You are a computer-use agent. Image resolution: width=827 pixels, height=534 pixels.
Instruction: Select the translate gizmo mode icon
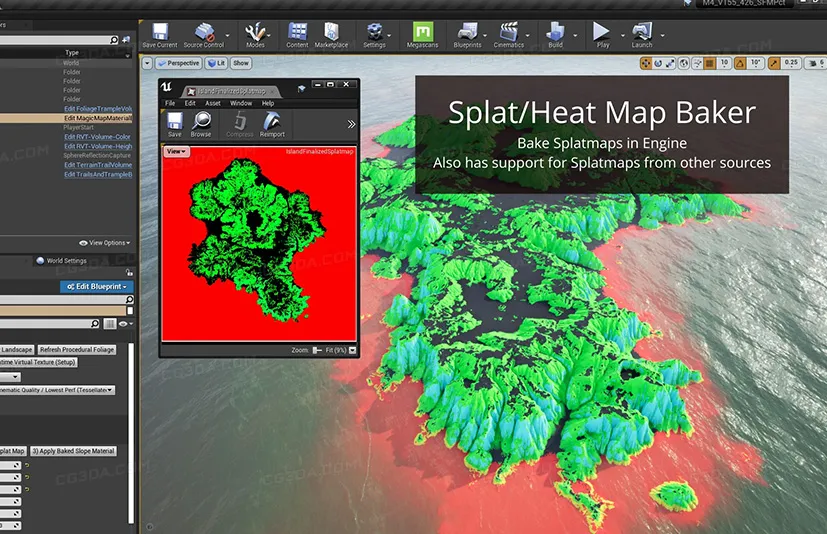[x=646, y=63]
